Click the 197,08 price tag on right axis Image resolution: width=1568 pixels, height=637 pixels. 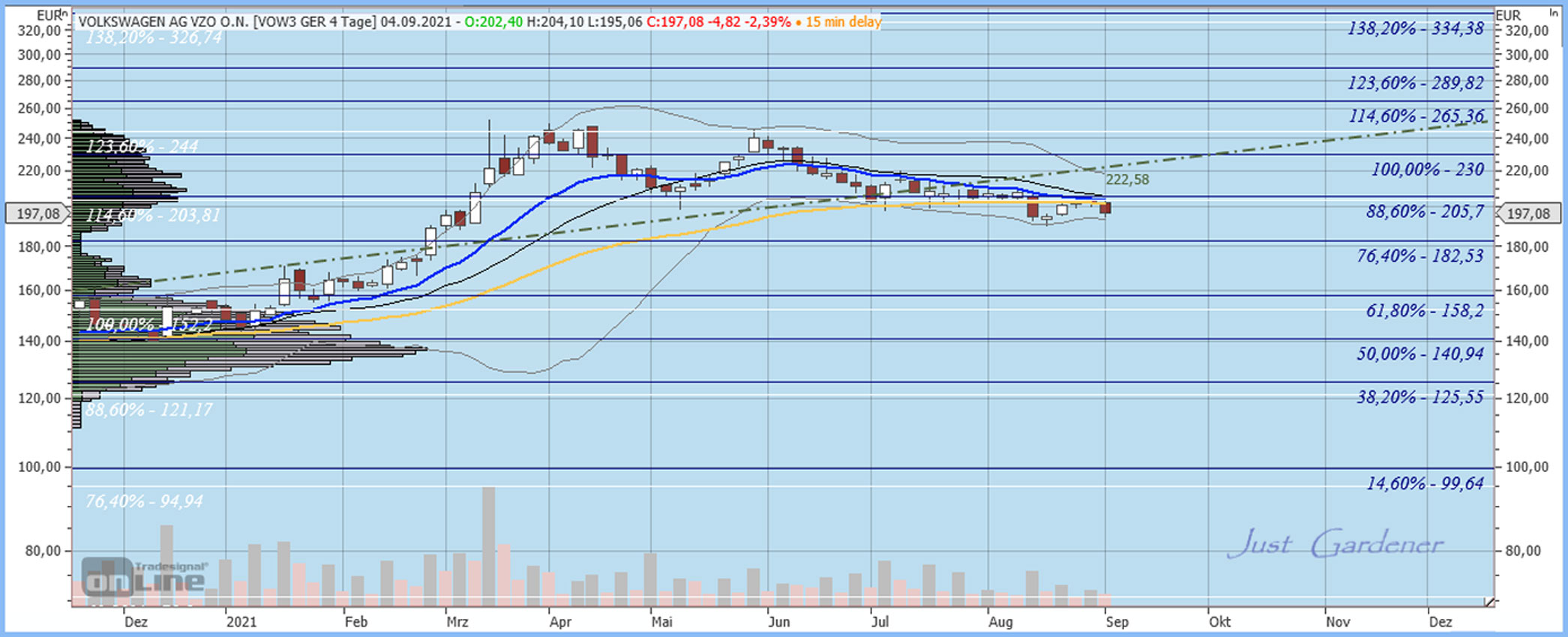(1528, 214)
